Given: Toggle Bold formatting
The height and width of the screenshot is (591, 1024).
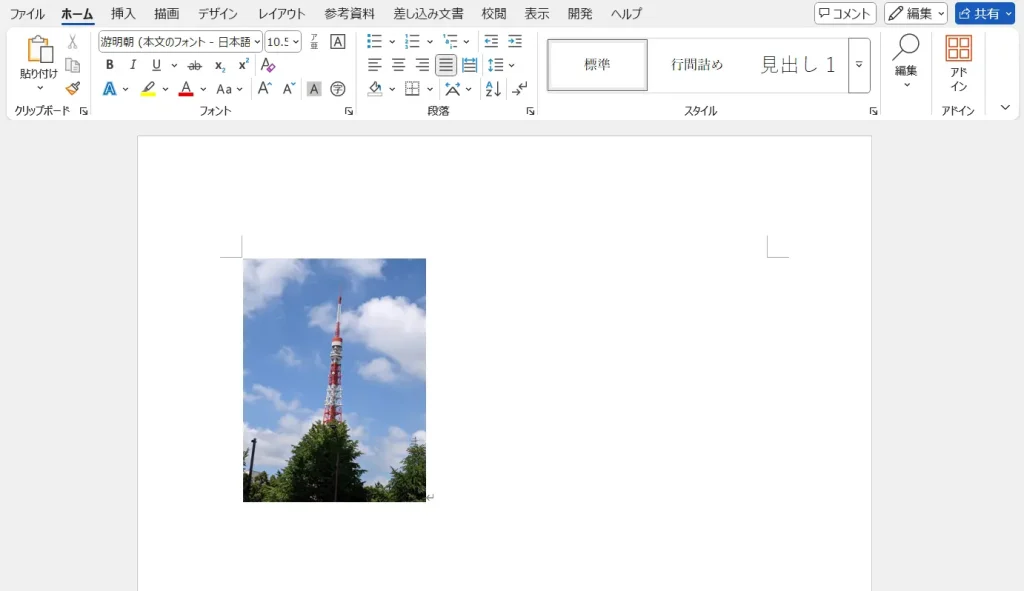Looking at the screenshot, I should (x=109, y=65).
